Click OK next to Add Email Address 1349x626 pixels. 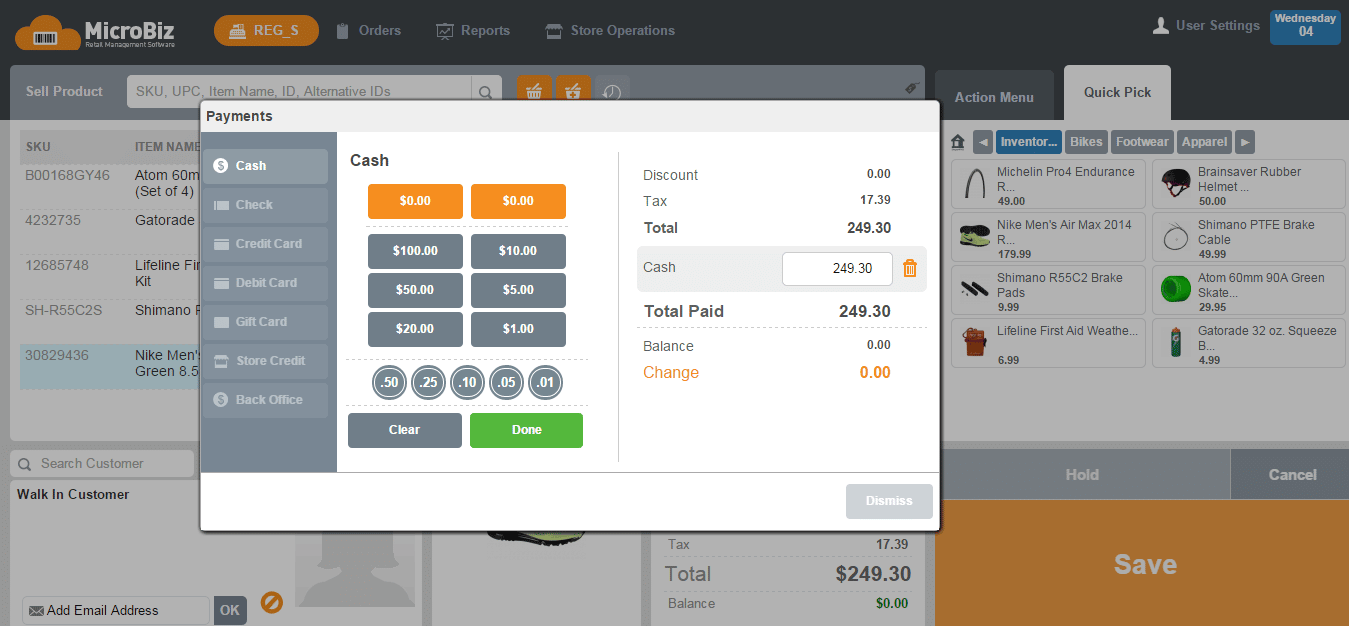[x=230, y=610]
